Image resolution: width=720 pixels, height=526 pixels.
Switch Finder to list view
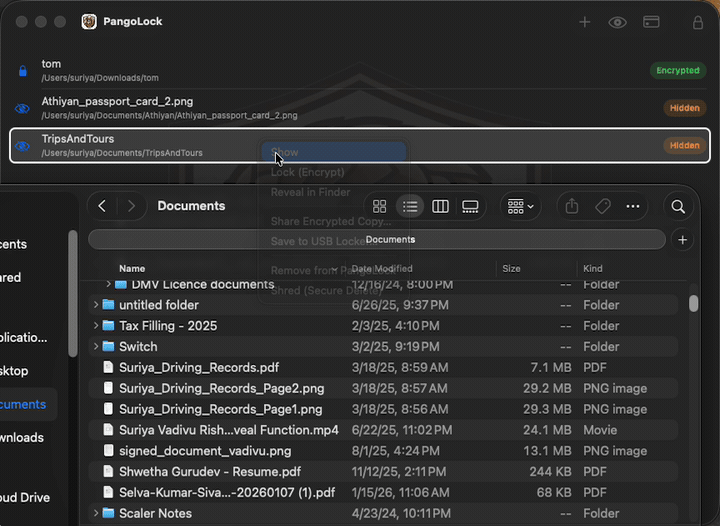(x=410, y=207)
